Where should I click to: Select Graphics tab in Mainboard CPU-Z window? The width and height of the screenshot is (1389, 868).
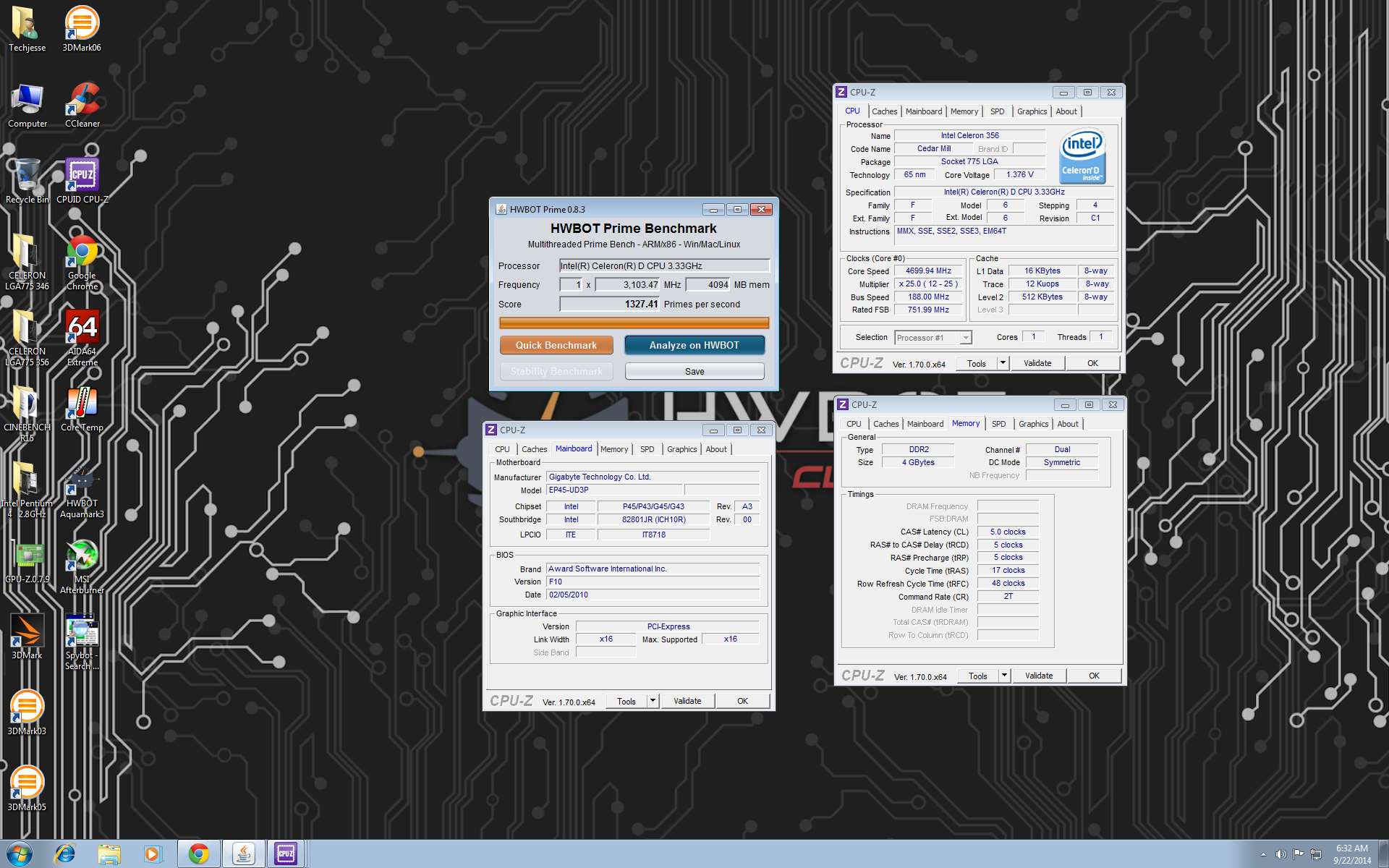681,449
